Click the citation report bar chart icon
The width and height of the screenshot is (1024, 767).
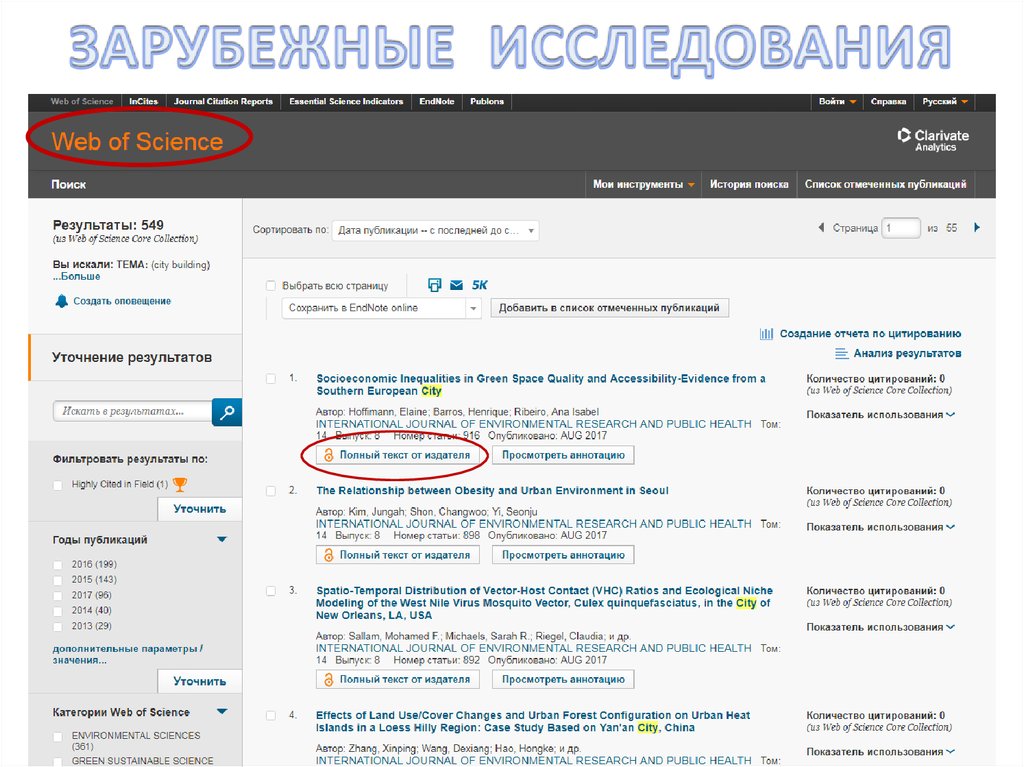766,334
